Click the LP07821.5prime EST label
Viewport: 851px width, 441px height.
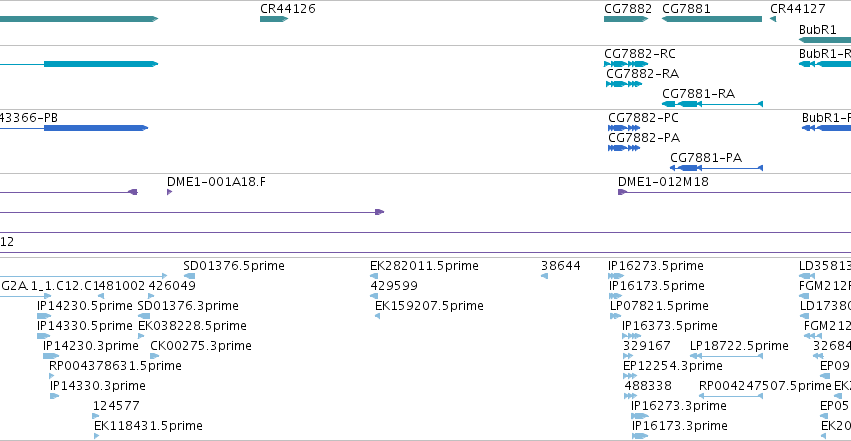(x=659, y=306)
